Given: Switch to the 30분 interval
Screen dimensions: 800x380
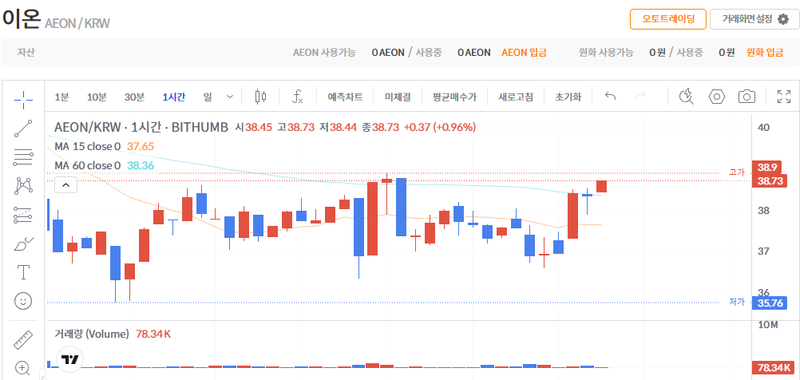Looking at the screenshot, I should pyautogui.click(x=134, y=96).
